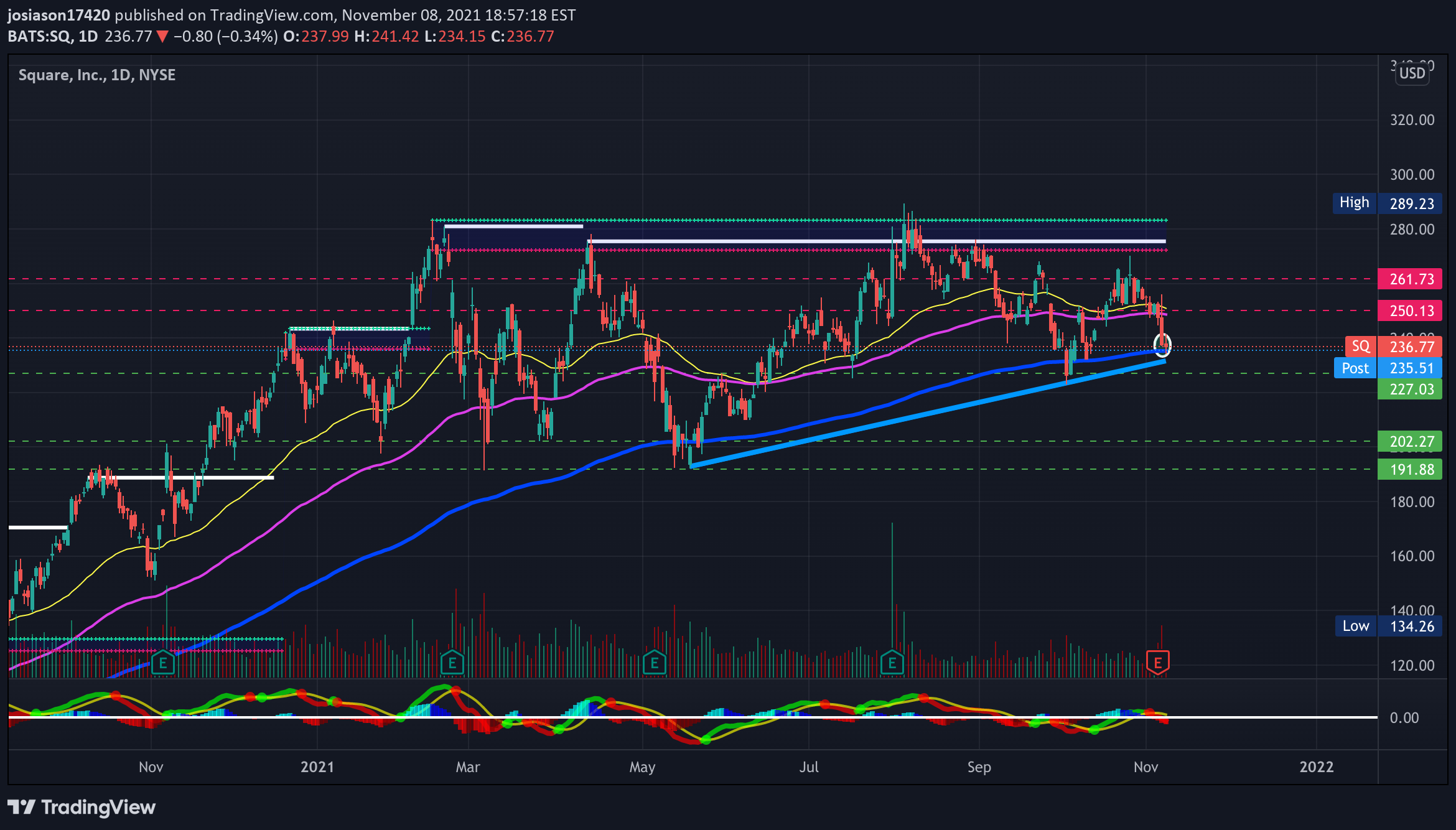Click the white circle on the latest candle
1456x830 pixels.
coord(1162,344)
